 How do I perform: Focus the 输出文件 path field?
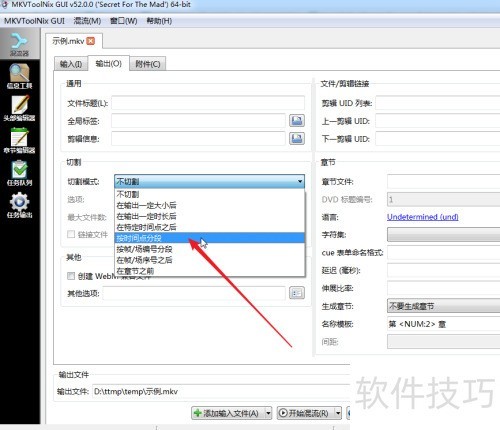pos(221,391)
